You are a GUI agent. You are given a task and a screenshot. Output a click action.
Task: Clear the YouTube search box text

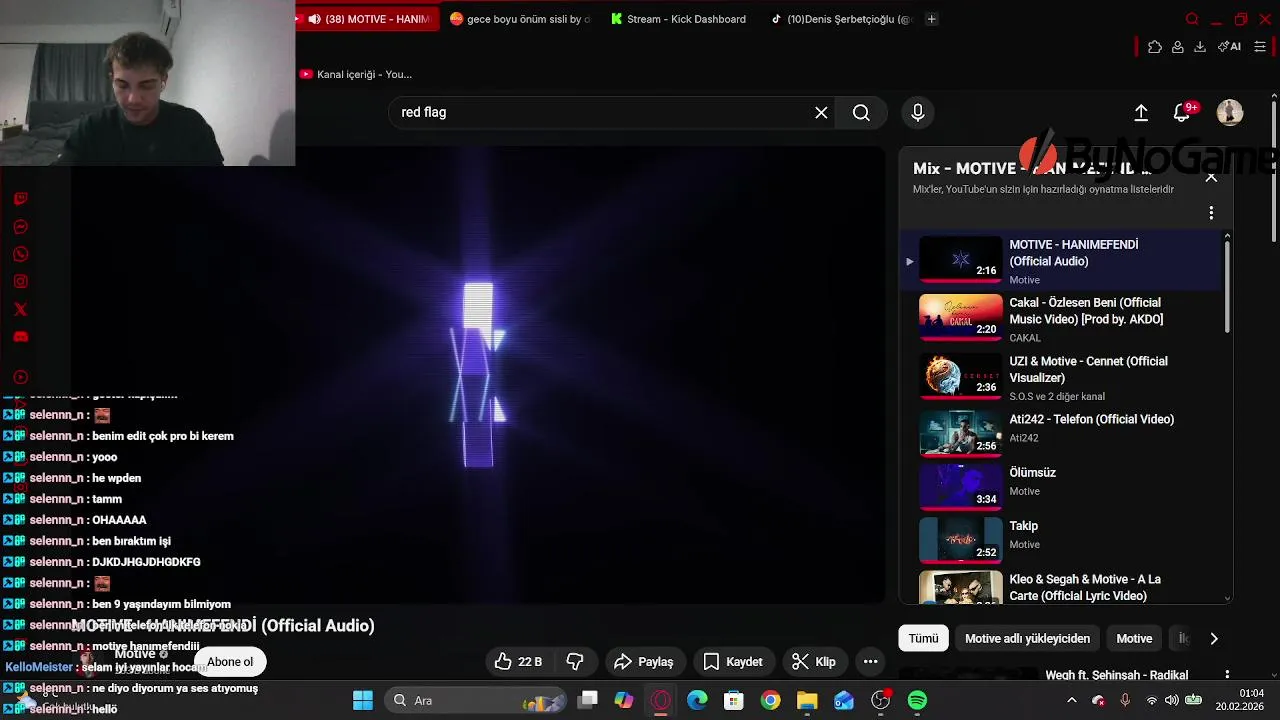[x=821, y=113]
